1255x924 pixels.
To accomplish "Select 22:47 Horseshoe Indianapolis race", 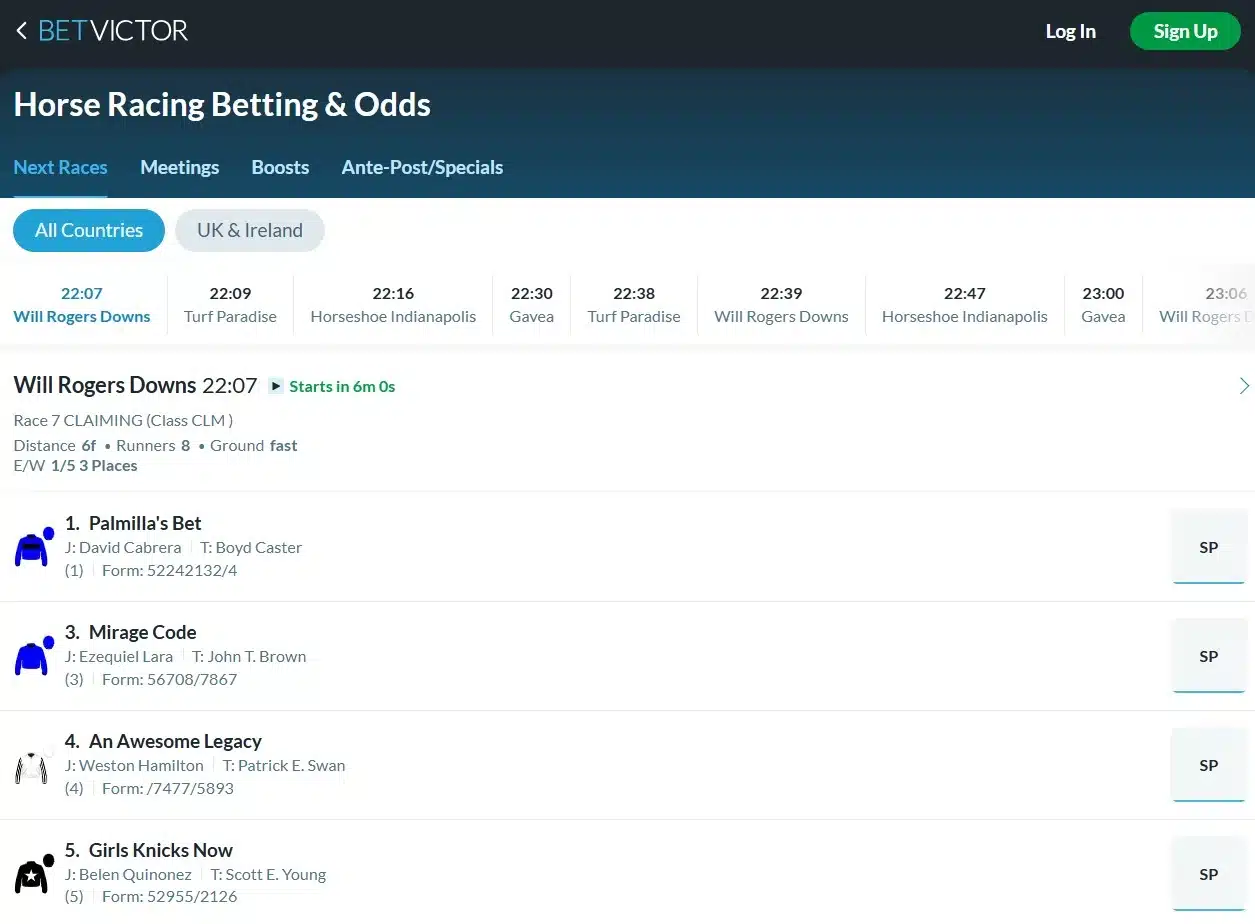I will pyautogui.click(x=965, y=305).
